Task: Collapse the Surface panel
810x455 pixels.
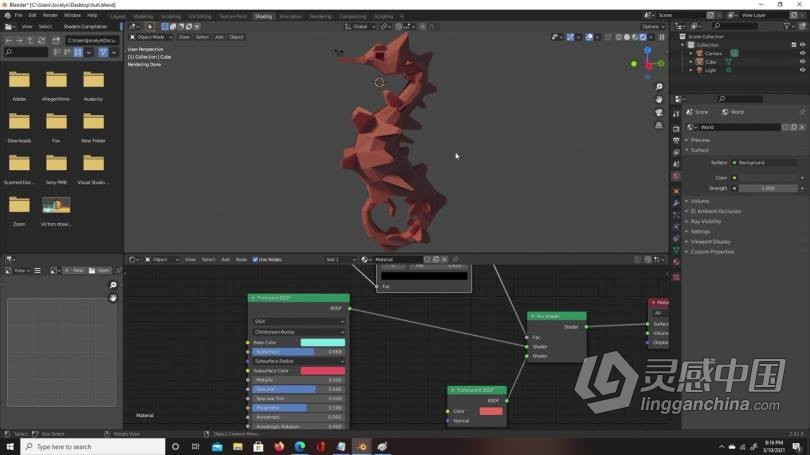Action: point(699,150)
